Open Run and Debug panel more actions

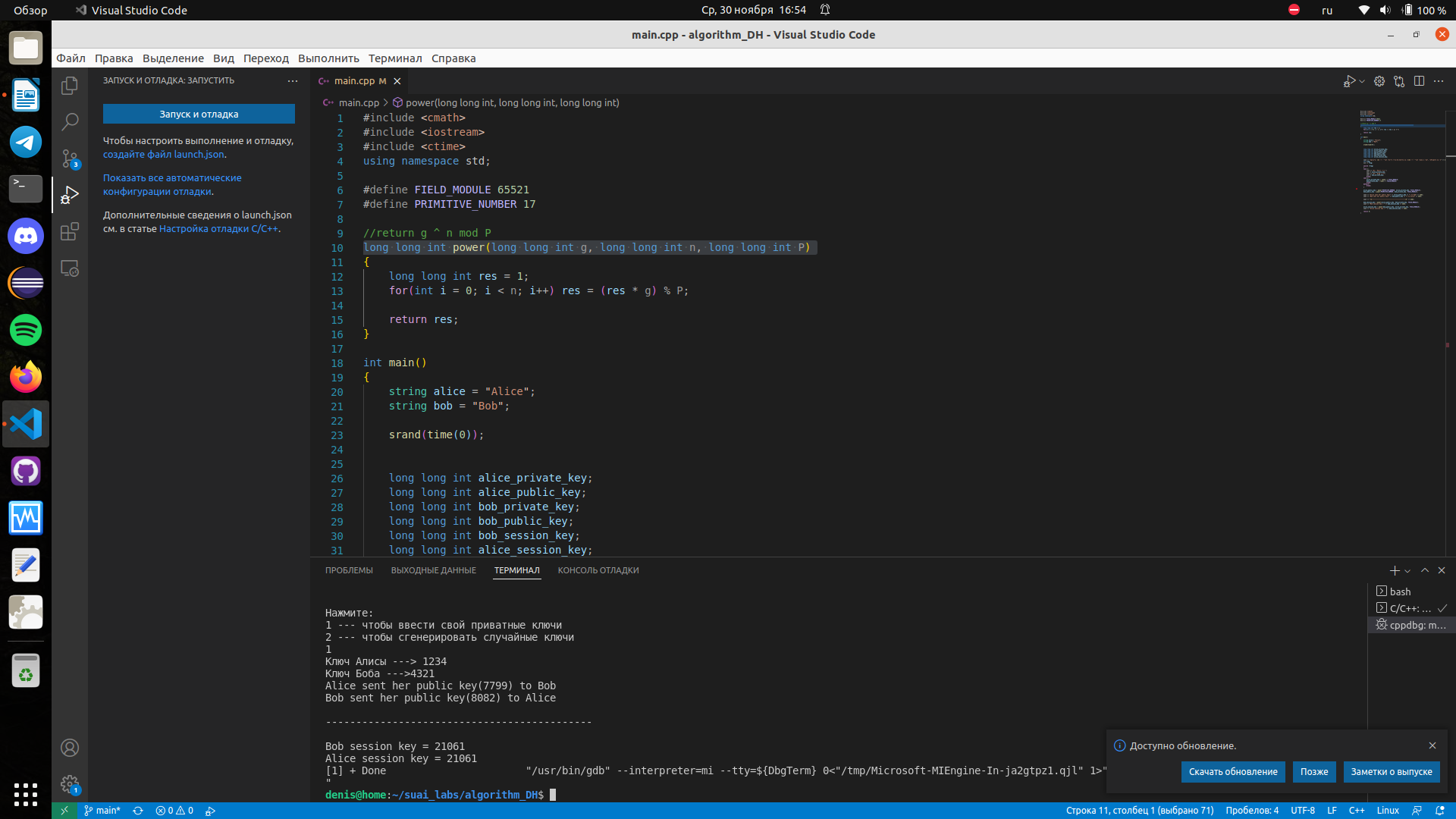pos(293,80)
